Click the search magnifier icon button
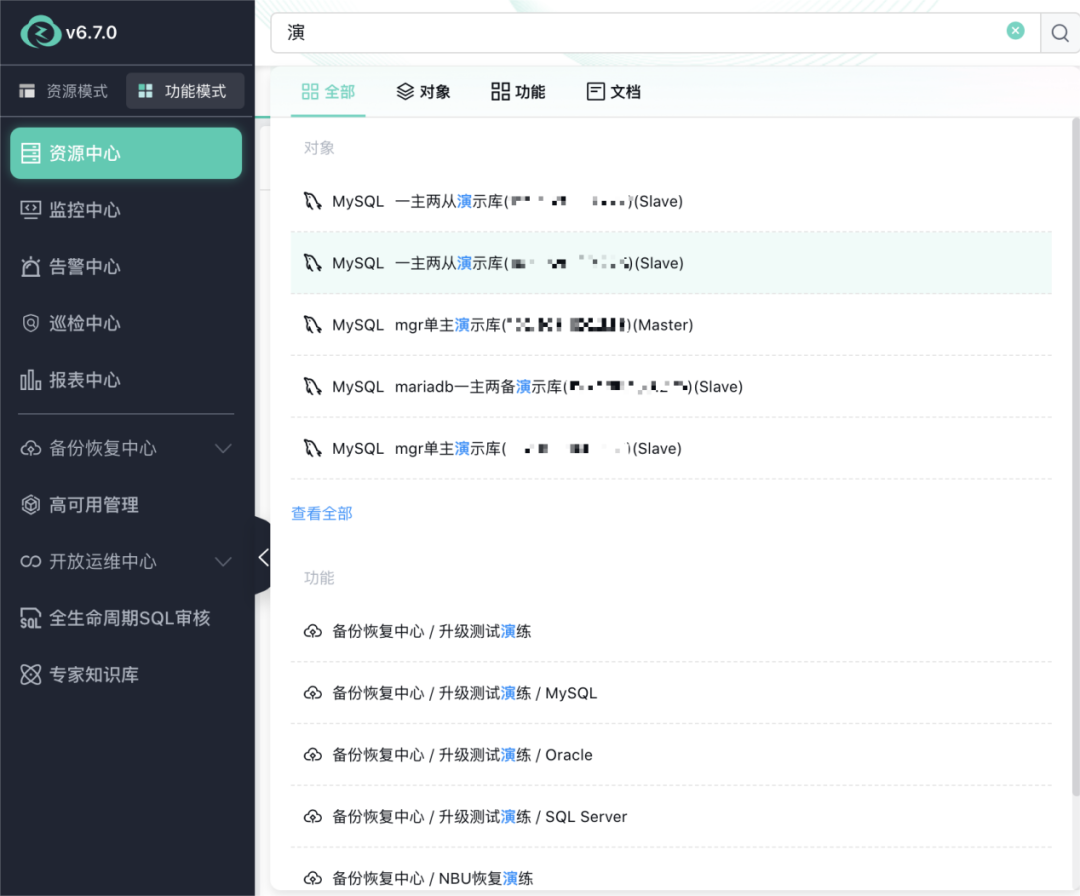Viewport: 1080px width, 896px height. point(1059,33)
